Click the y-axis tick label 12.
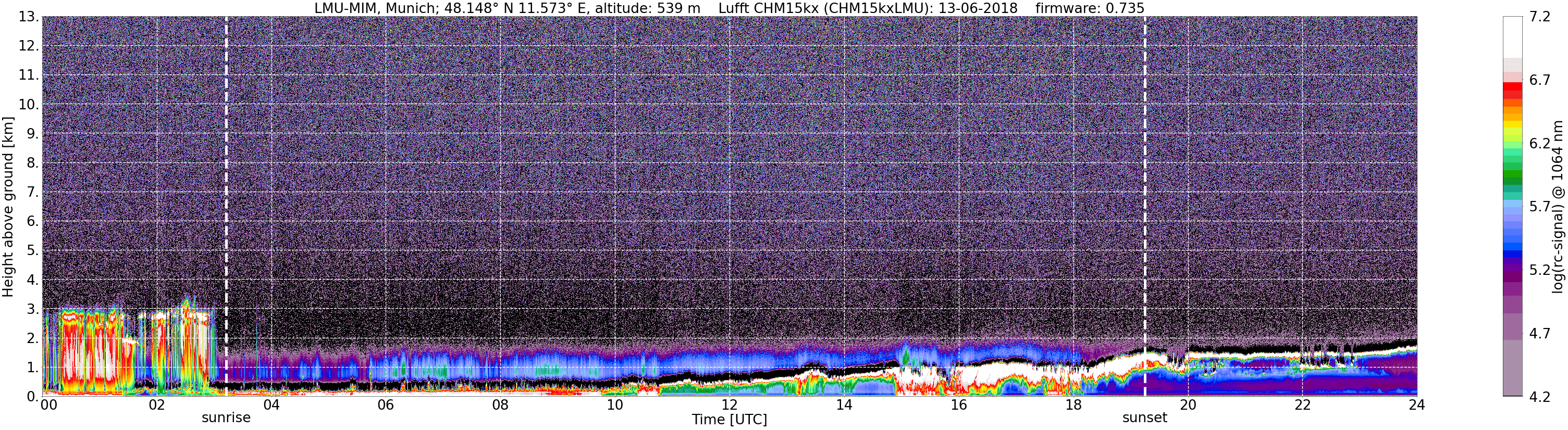Image resolution: width=1568 pixels, height=430 pixels. pyautogui.click(x=29, y=46)
